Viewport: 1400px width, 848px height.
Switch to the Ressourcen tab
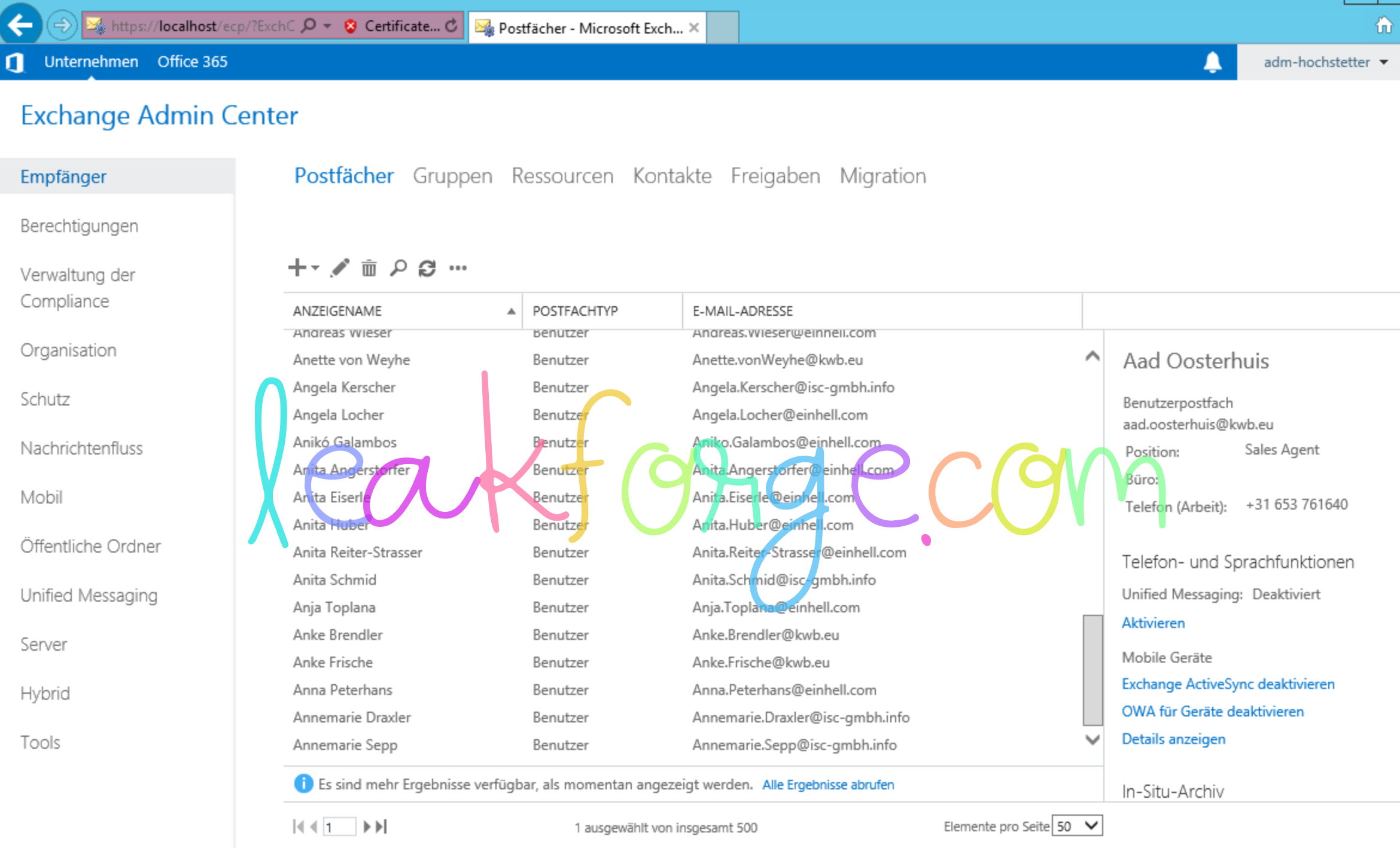pos(562,176)
